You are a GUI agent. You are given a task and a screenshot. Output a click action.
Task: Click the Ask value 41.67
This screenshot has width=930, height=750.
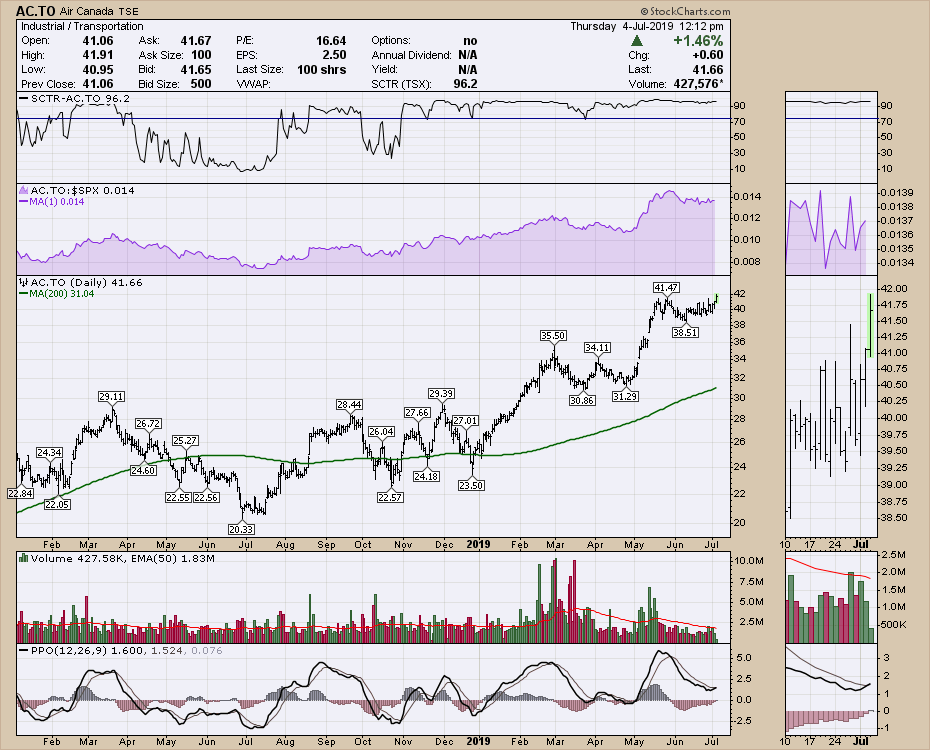196,41
